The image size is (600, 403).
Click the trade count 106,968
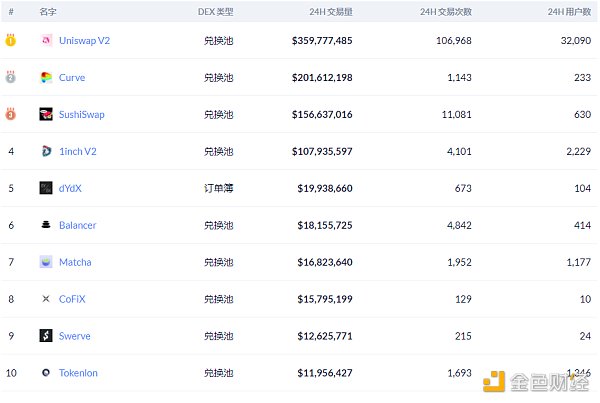coord(454,41)
